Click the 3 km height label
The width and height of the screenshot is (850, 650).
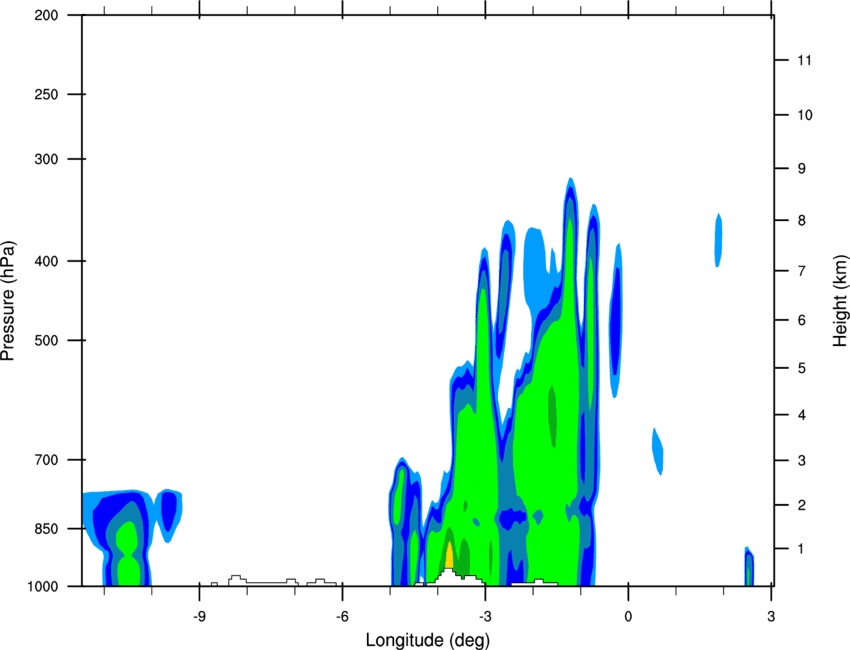[x=801, y=460]
